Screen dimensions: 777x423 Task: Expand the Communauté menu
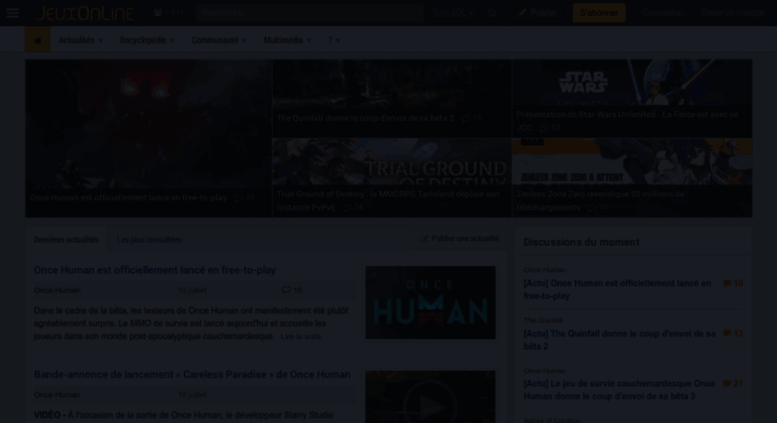pos(219,40)
